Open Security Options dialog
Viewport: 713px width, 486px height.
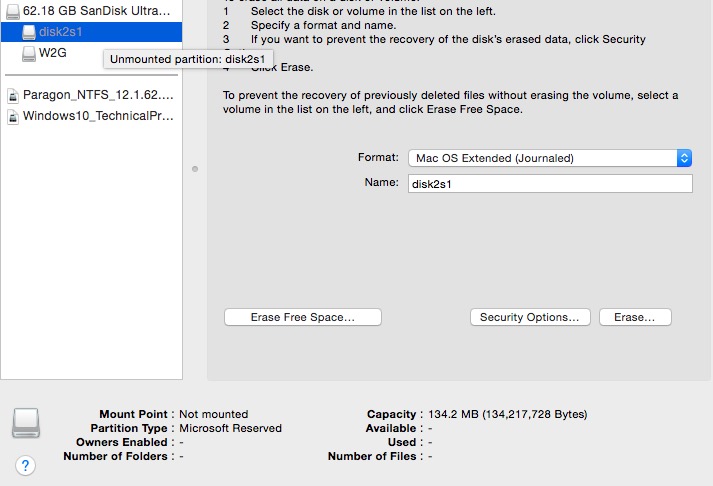(x=530, y=317)
